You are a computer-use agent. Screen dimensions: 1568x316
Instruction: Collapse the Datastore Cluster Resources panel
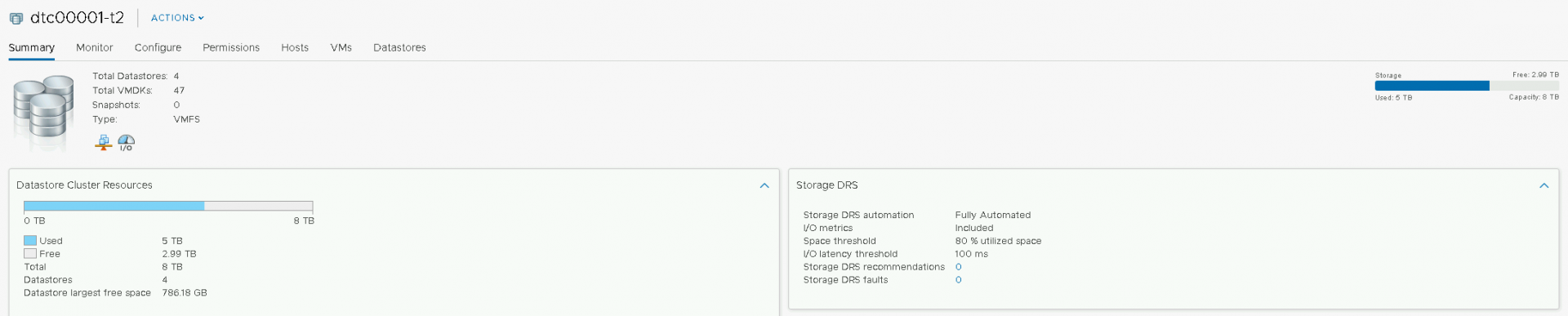[764, 185]
